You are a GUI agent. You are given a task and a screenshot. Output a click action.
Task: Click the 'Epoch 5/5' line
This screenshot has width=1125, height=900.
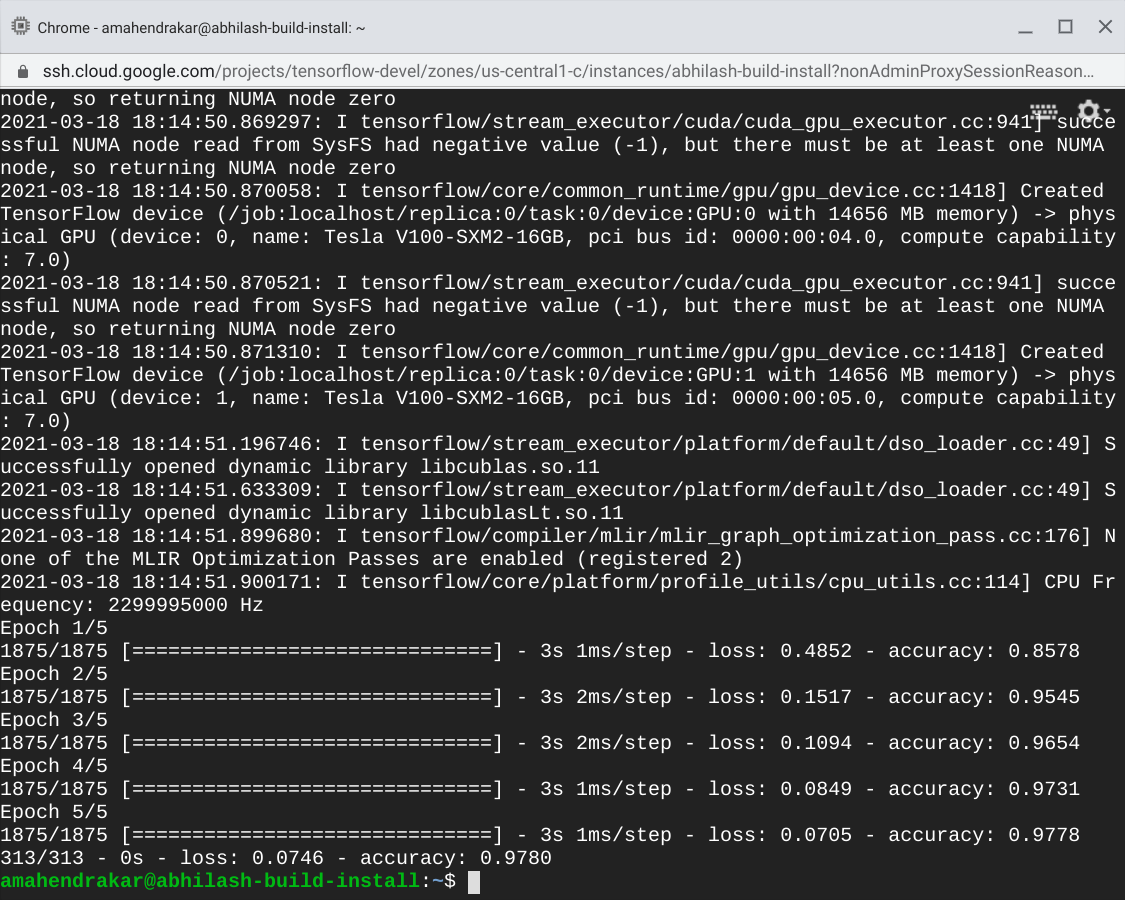tap(54, 812)
